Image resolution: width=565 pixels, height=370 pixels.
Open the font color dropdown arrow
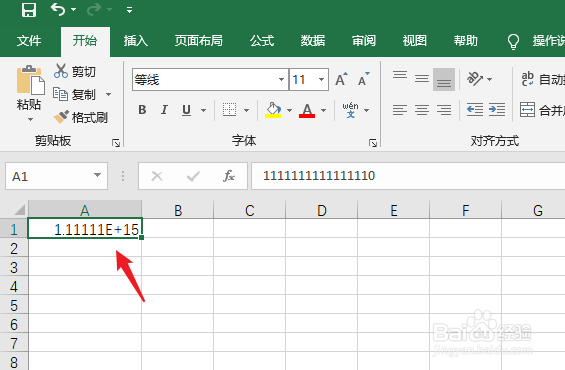click(x=324, y=110)
